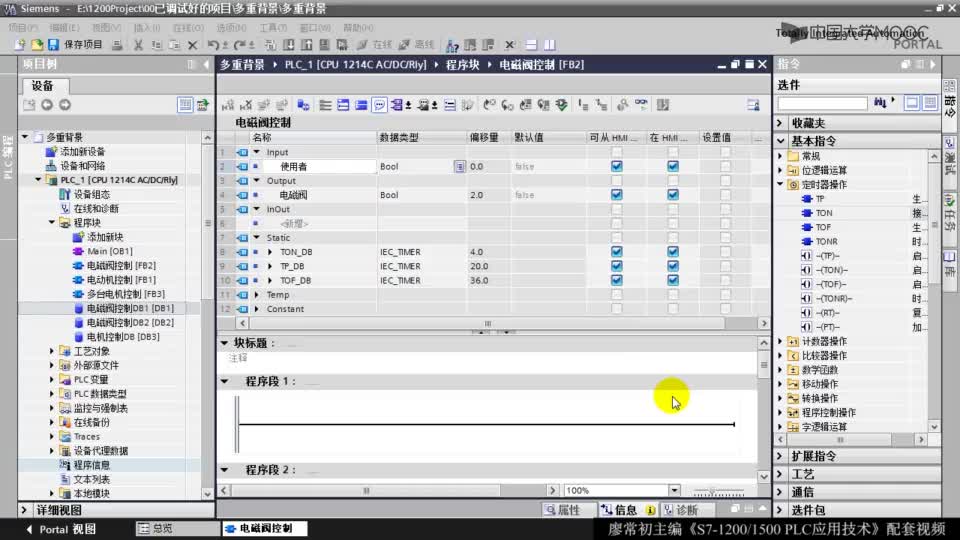Click the instruction search input field

click(822, 103)
